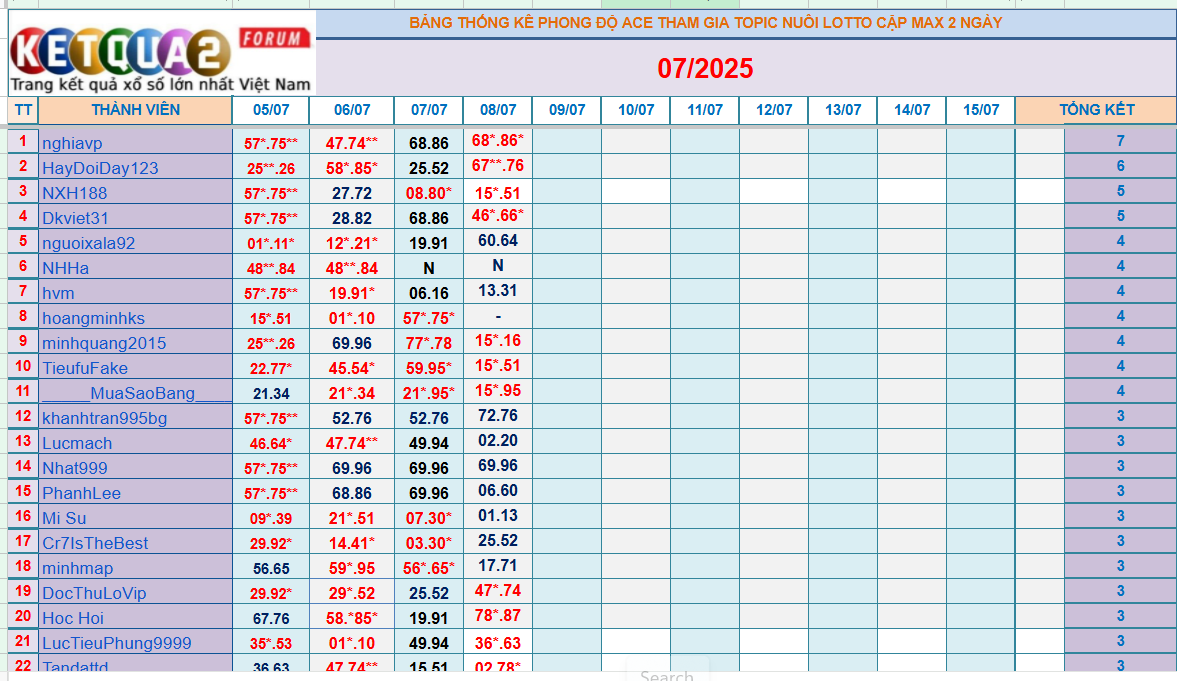The image size is (1177, 681).
Task: Select member name 'NXH188'
Action: (74, 193)
